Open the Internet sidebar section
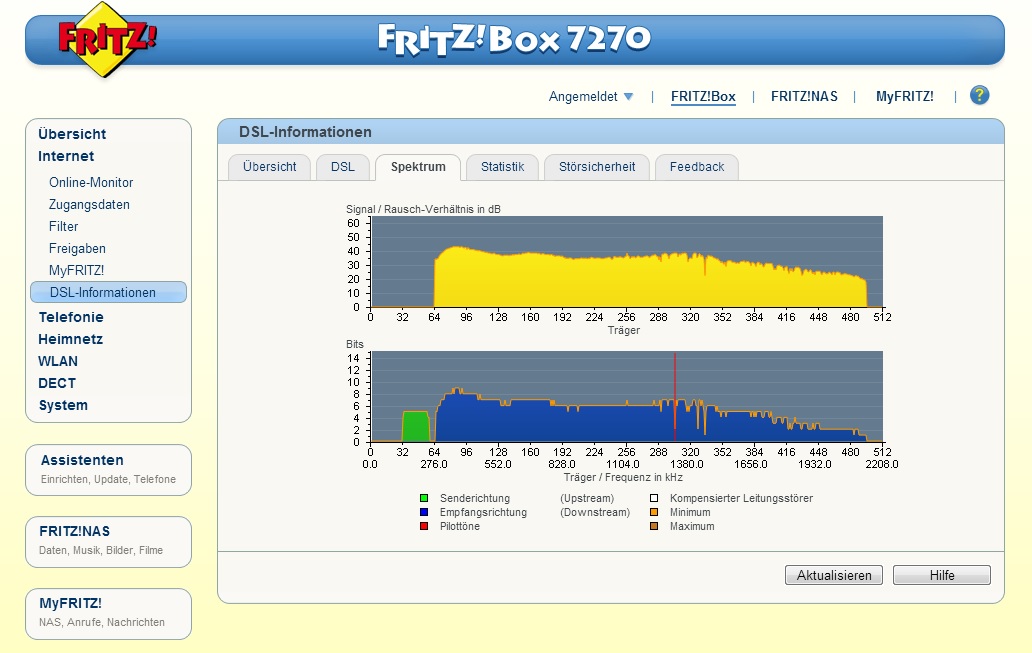 point(66,157)
